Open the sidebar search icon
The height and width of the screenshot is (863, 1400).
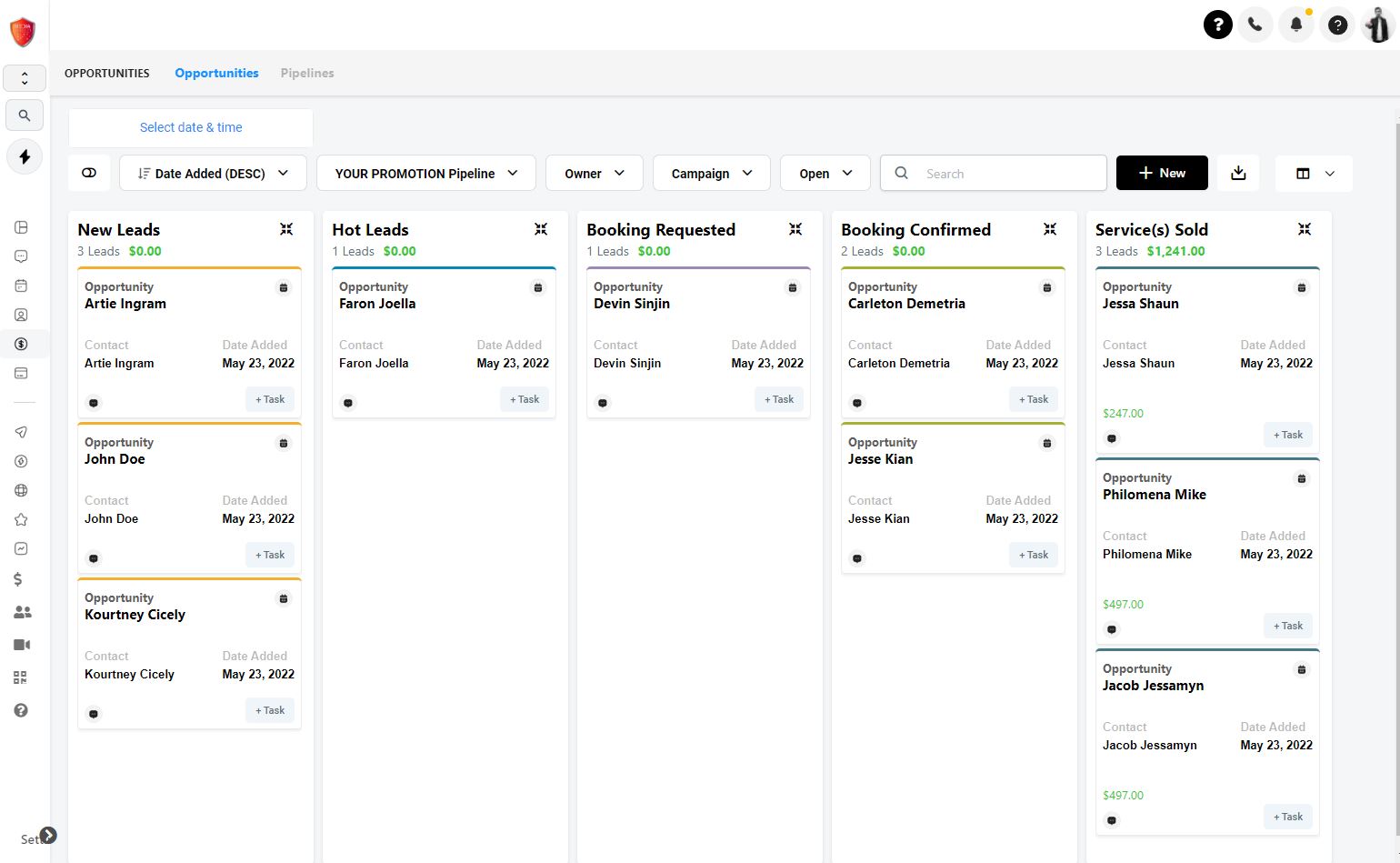[x=25, y=115]
